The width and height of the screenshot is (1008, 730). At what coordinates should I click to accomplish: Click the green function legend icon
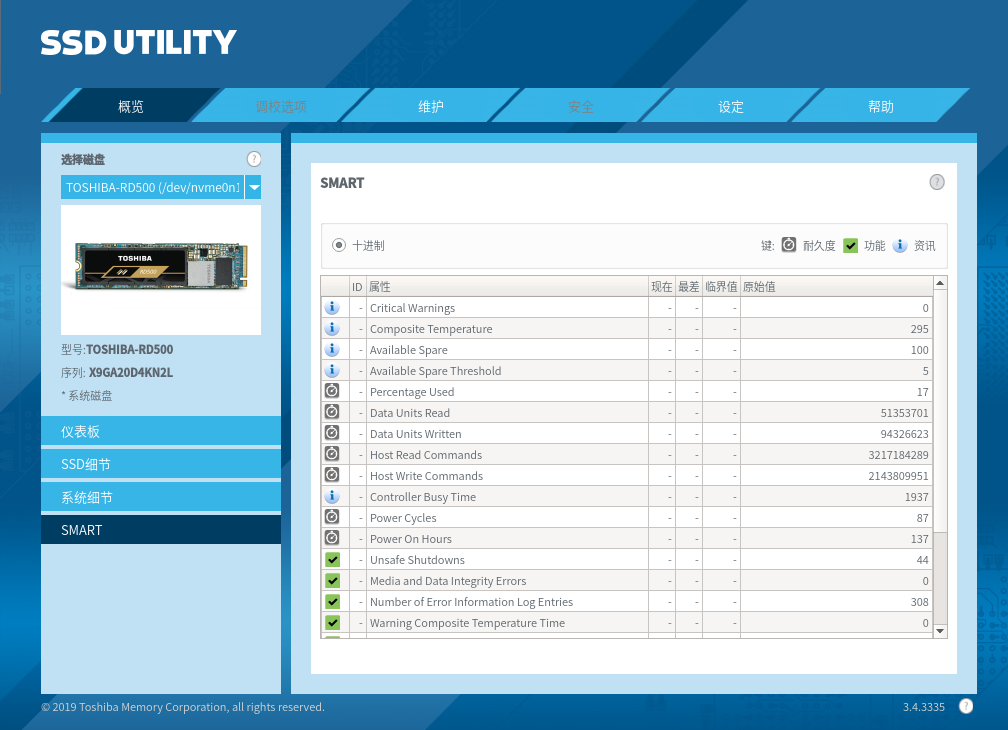point(850,245)
